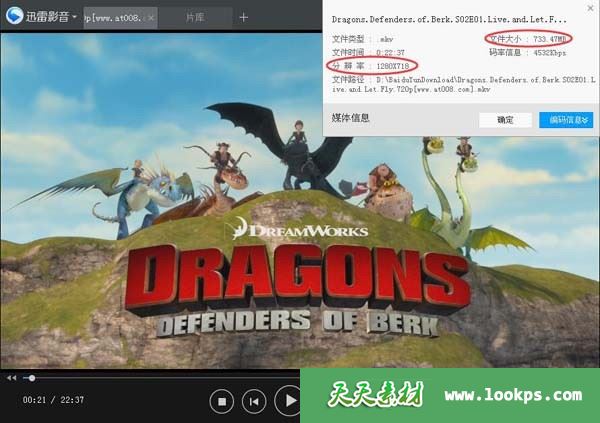
Task: Open the 迅雷影音 main menu dropdown
Action: pyautogui.click(x=73, y=18)
